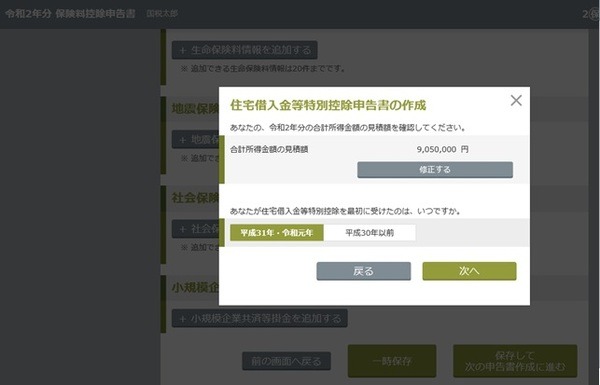Click 生命保険料情報を追加する button in the background
The width and height of the screenshot is (600, 385).
(245, 50)
